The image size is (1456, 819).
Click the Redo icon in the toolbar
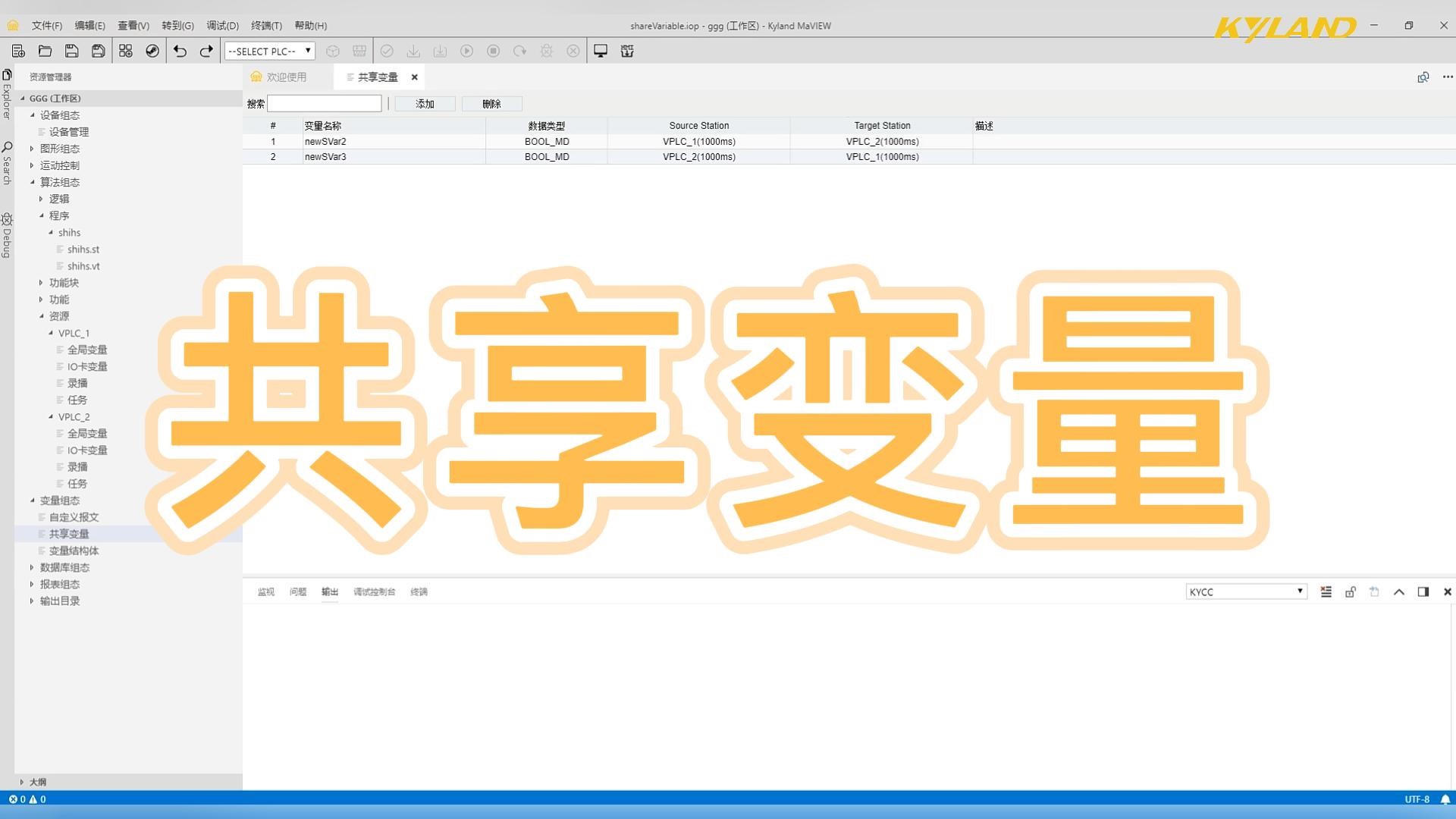(206, 51)
